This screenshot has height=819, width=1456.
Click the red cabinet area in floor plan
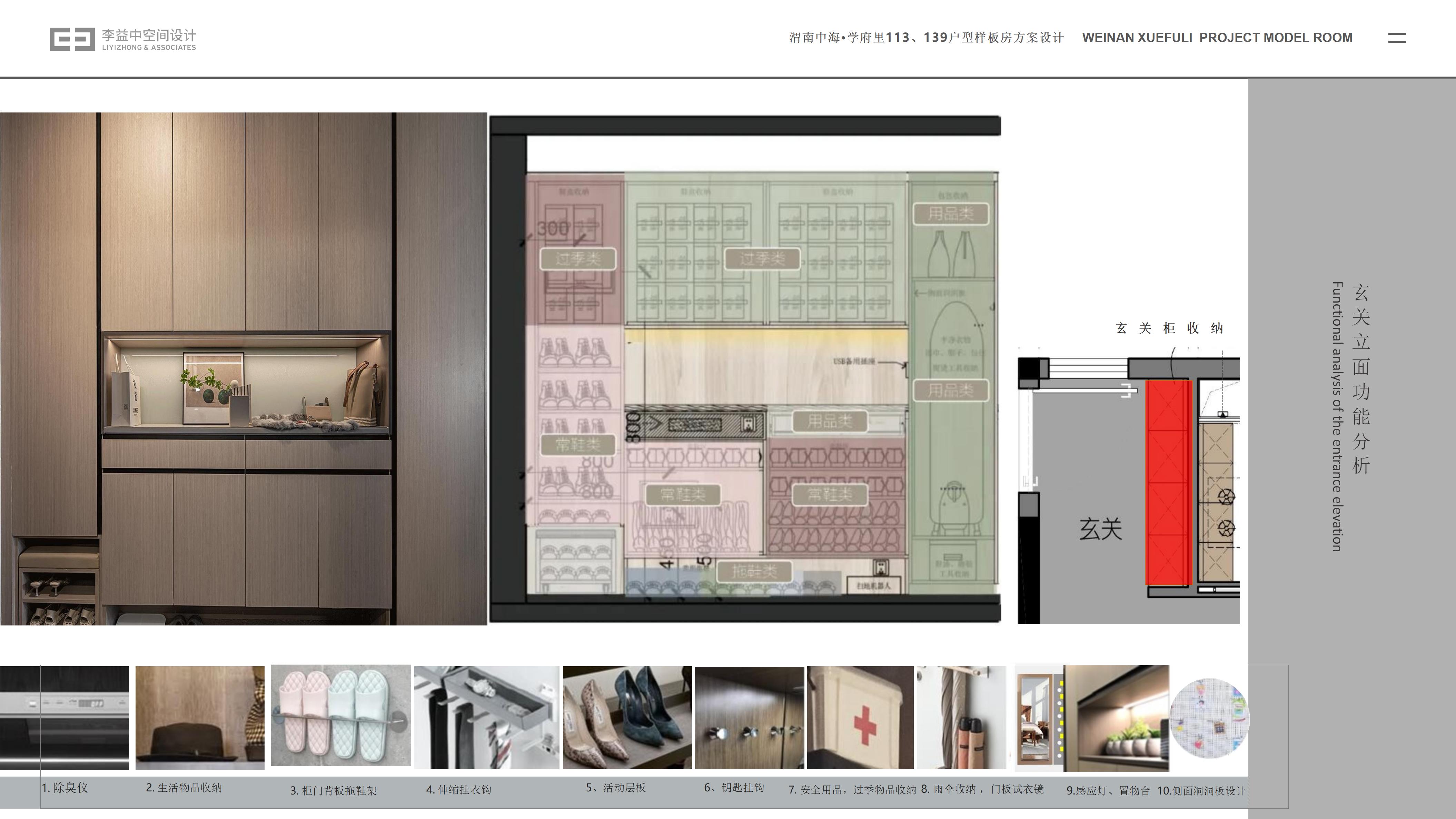1168,482
